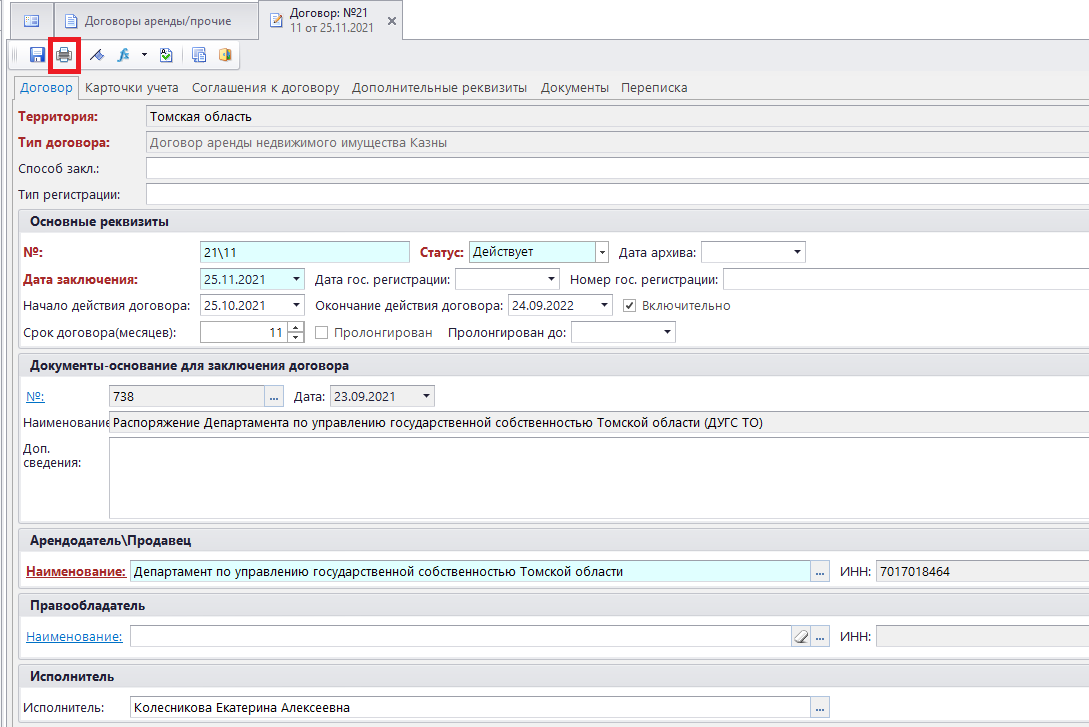The image size is (1089, 727).
Task: Click the contract number field 21\11
Action: [304, 252]
